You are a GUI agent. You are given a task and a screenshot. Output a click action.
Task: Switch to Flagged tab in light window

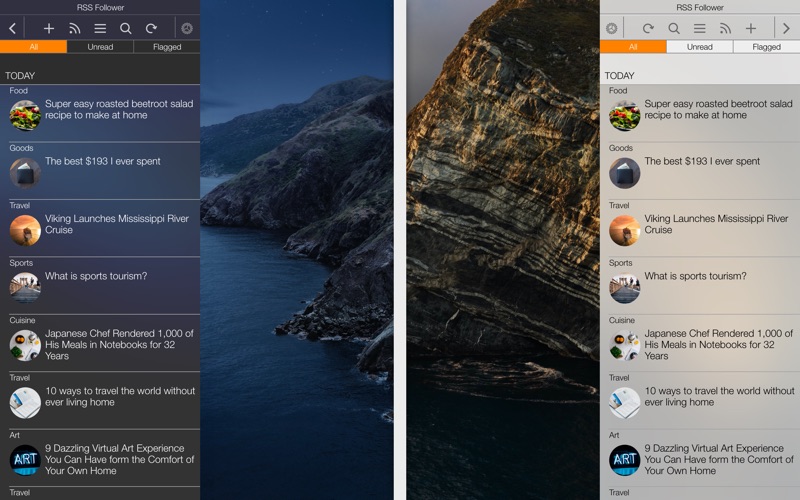[766, 47]
